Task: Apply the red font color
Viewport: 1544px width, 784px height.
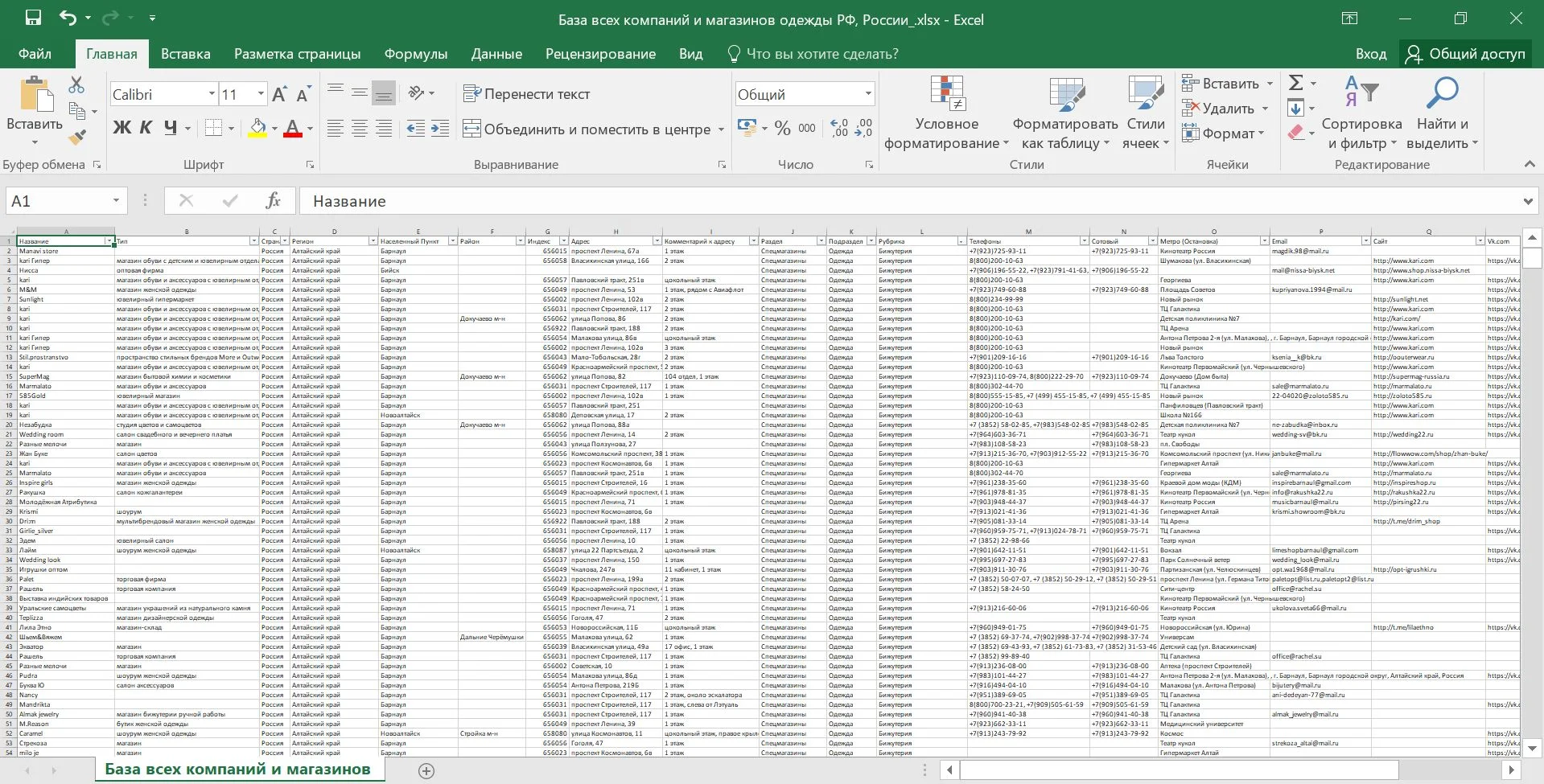Action: [293, 128]
